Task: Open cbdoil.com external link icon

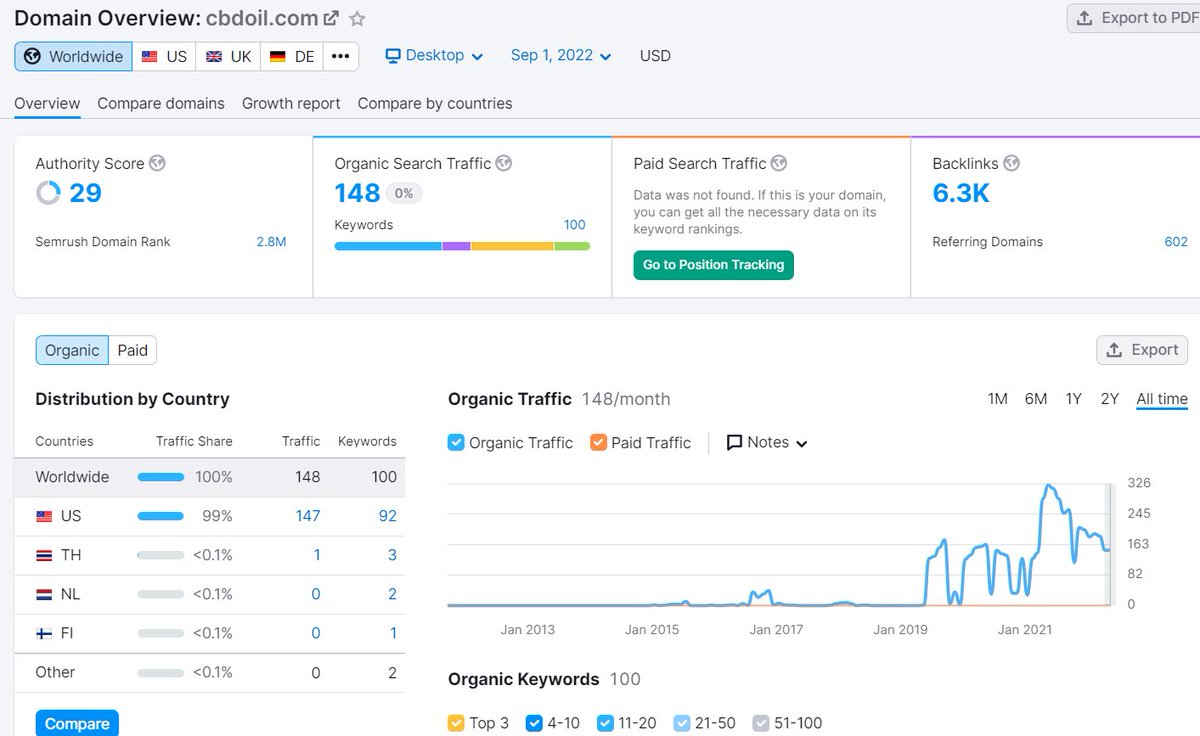Action: tap(332, 18)
